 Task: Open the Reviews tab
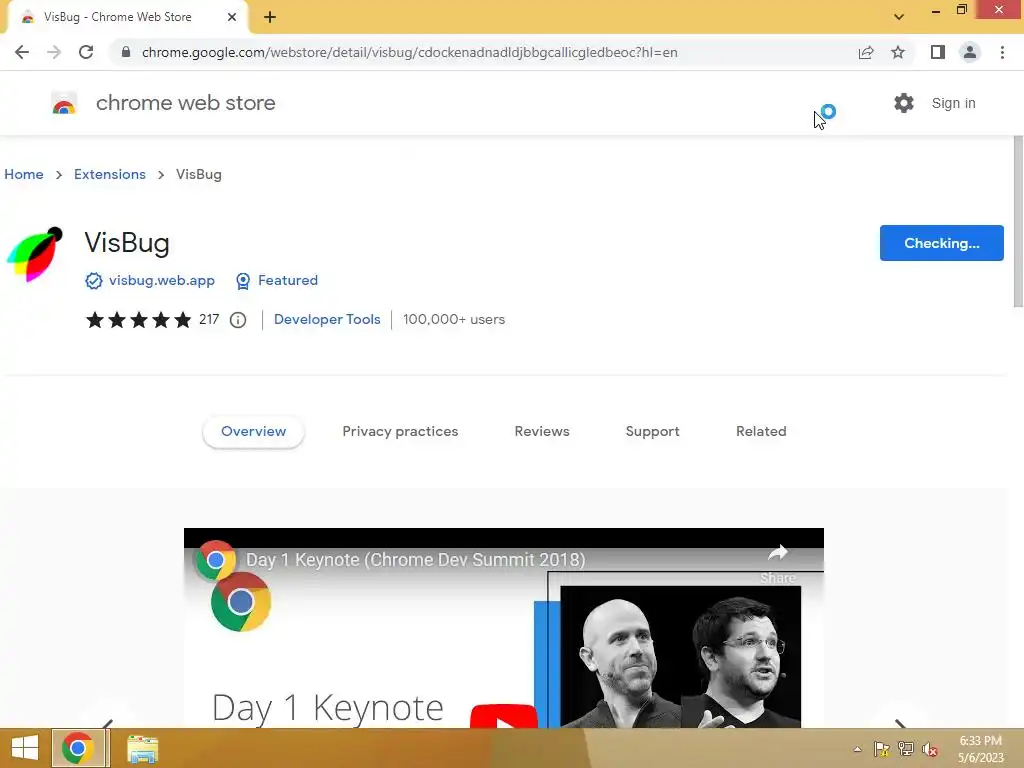tap(542, 432)
